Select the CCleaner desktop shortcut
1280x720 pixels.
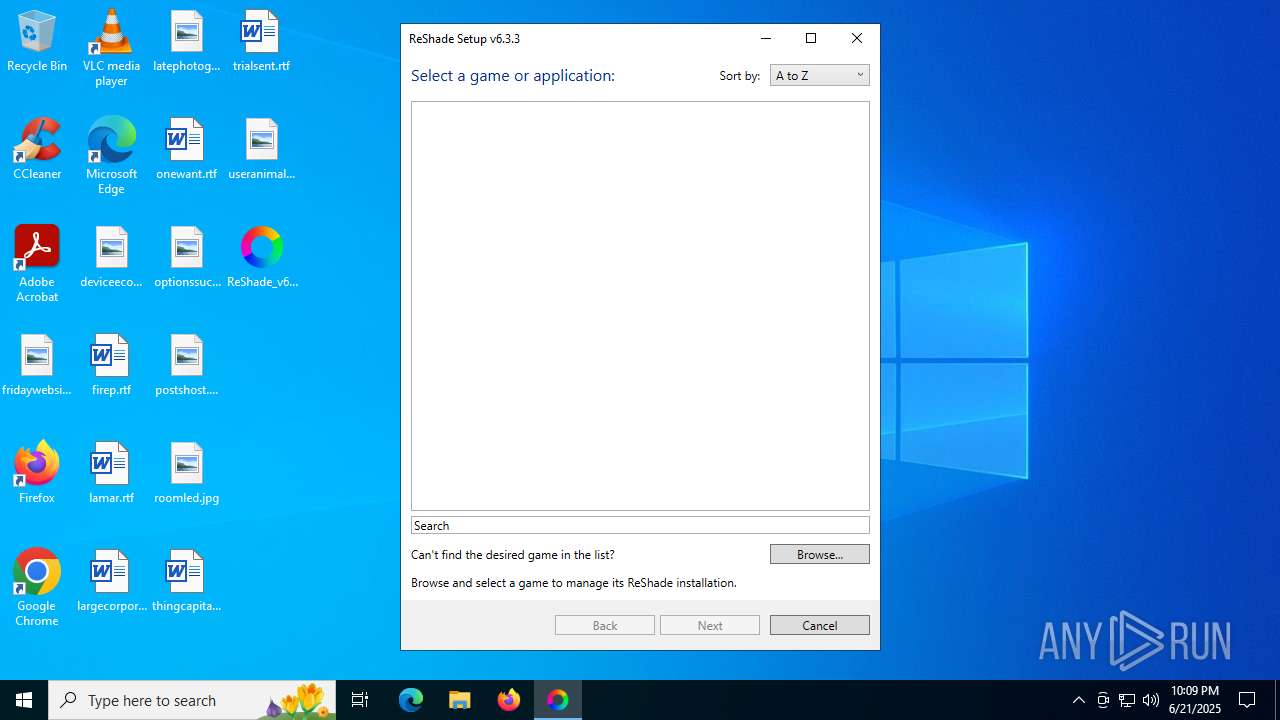click(37, 150)
